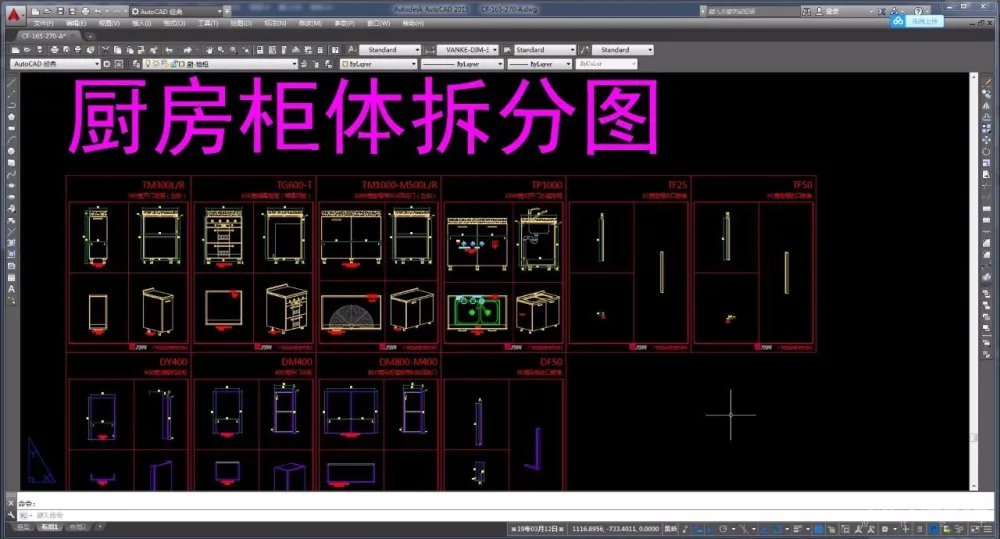Switch to 布局1 layout tab
The width and height of the screenshot is (1000, 539).
(50, 527)
